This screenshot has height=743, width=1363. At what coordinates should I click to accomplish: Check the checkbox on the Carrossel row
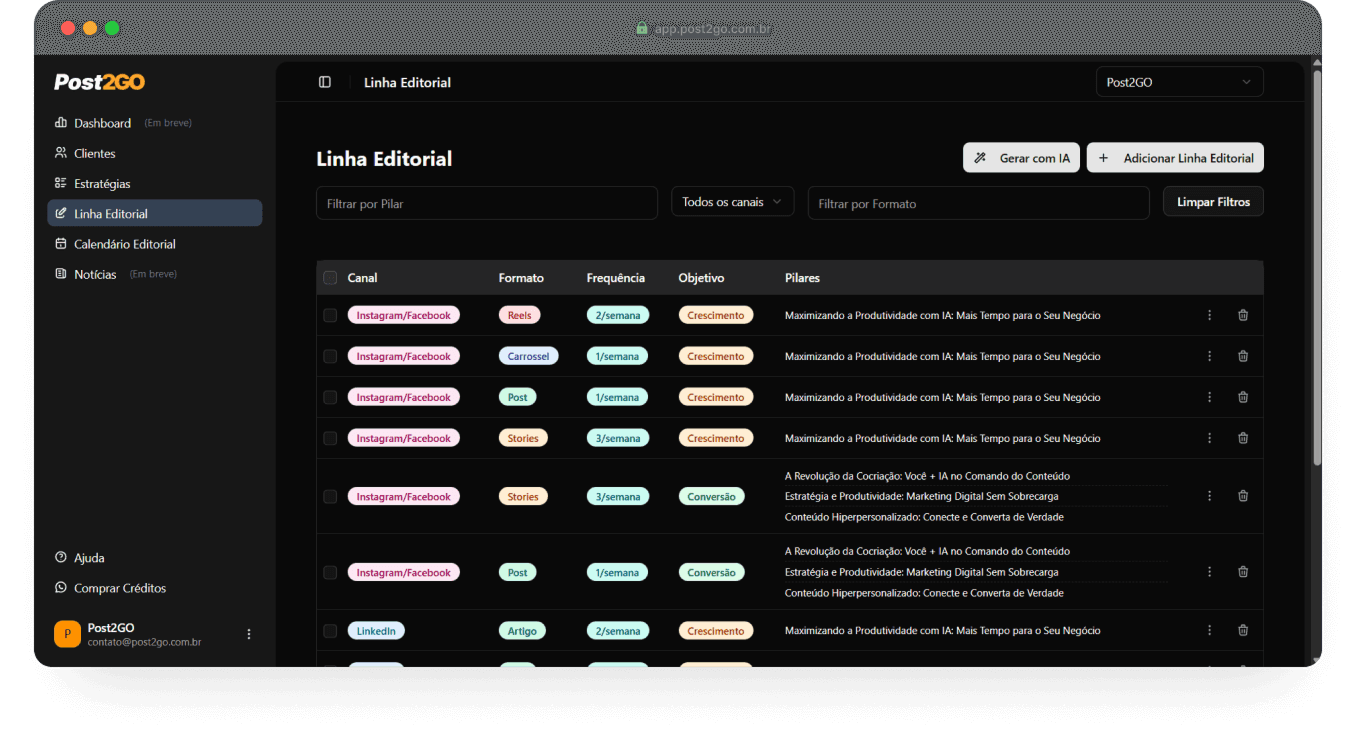(x=330, y=355)
